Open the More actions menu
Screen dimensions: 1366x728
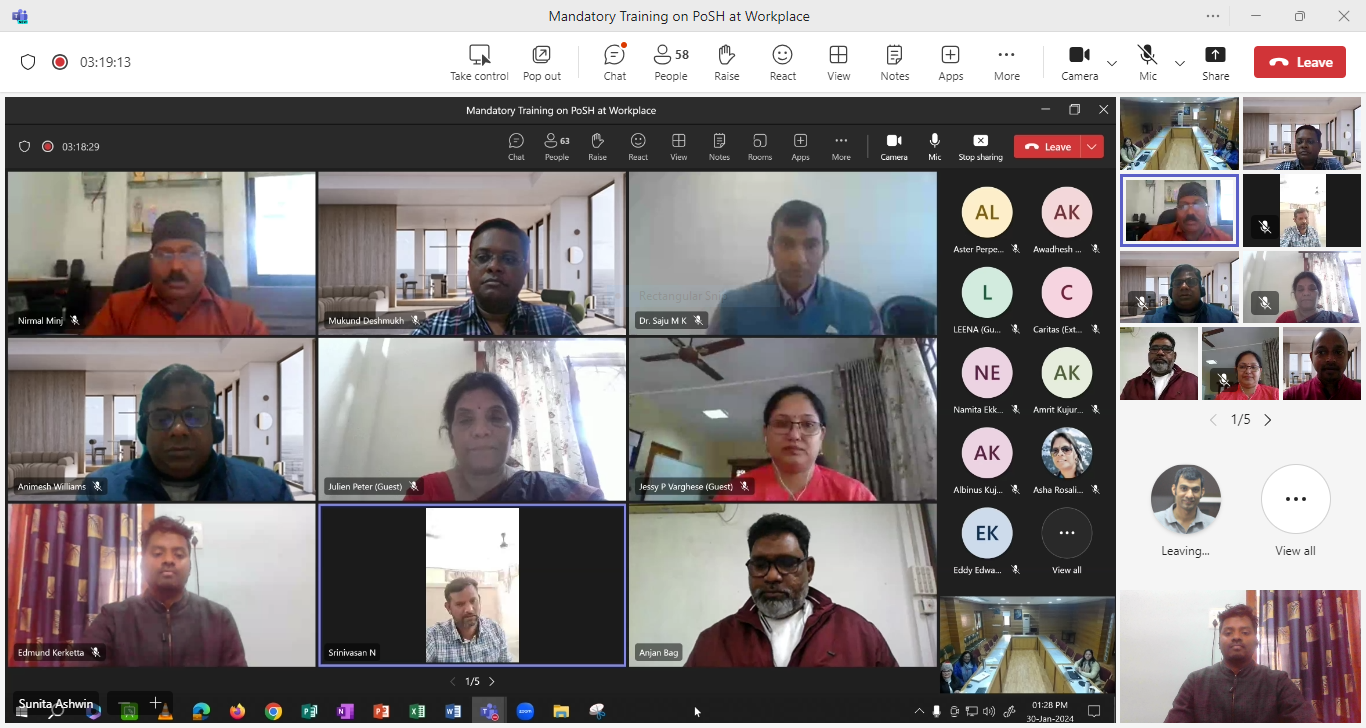(x=1007, y=62)
